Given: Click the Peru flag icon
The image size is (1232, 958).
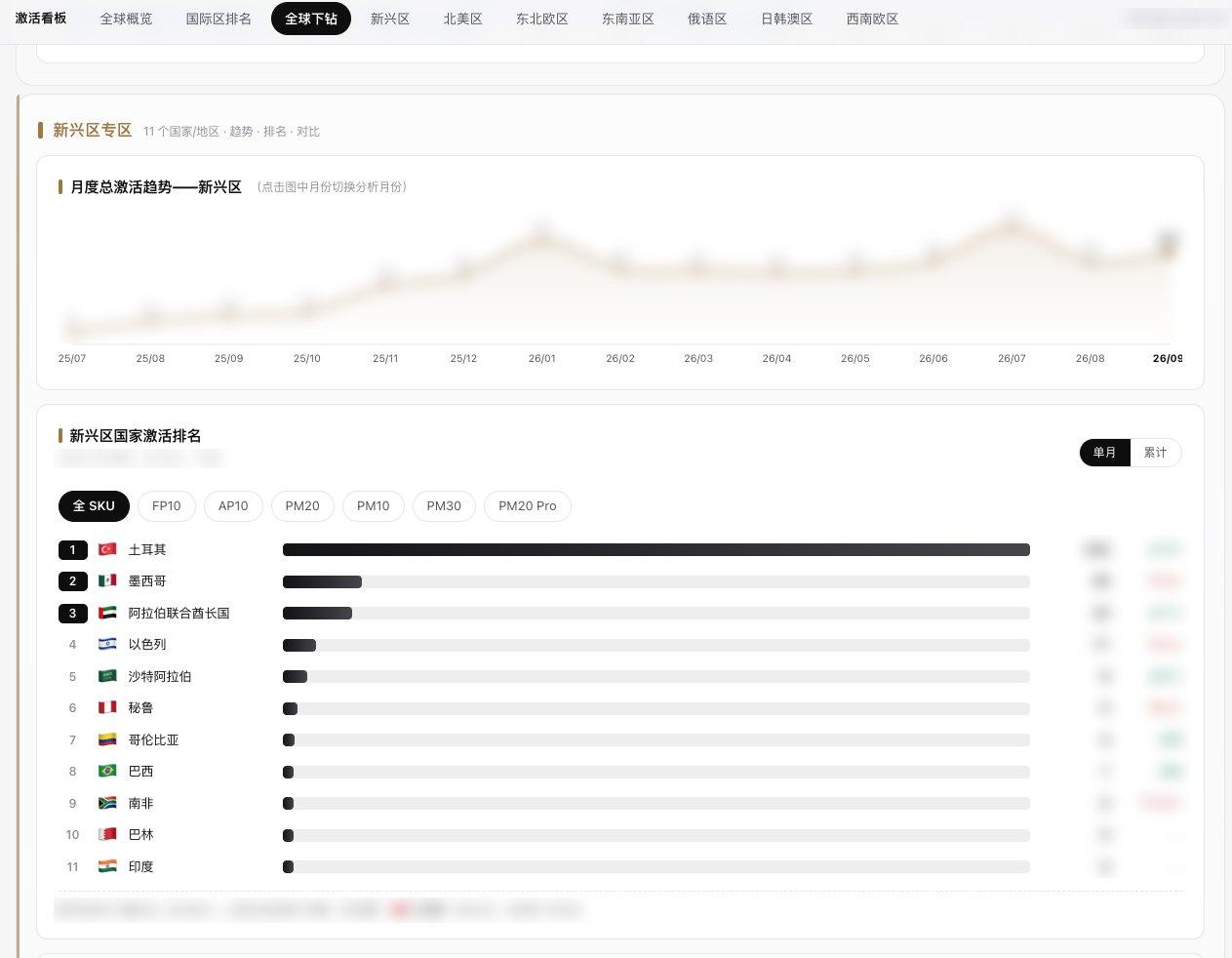Looking at the screenshot, I should 107,707.
